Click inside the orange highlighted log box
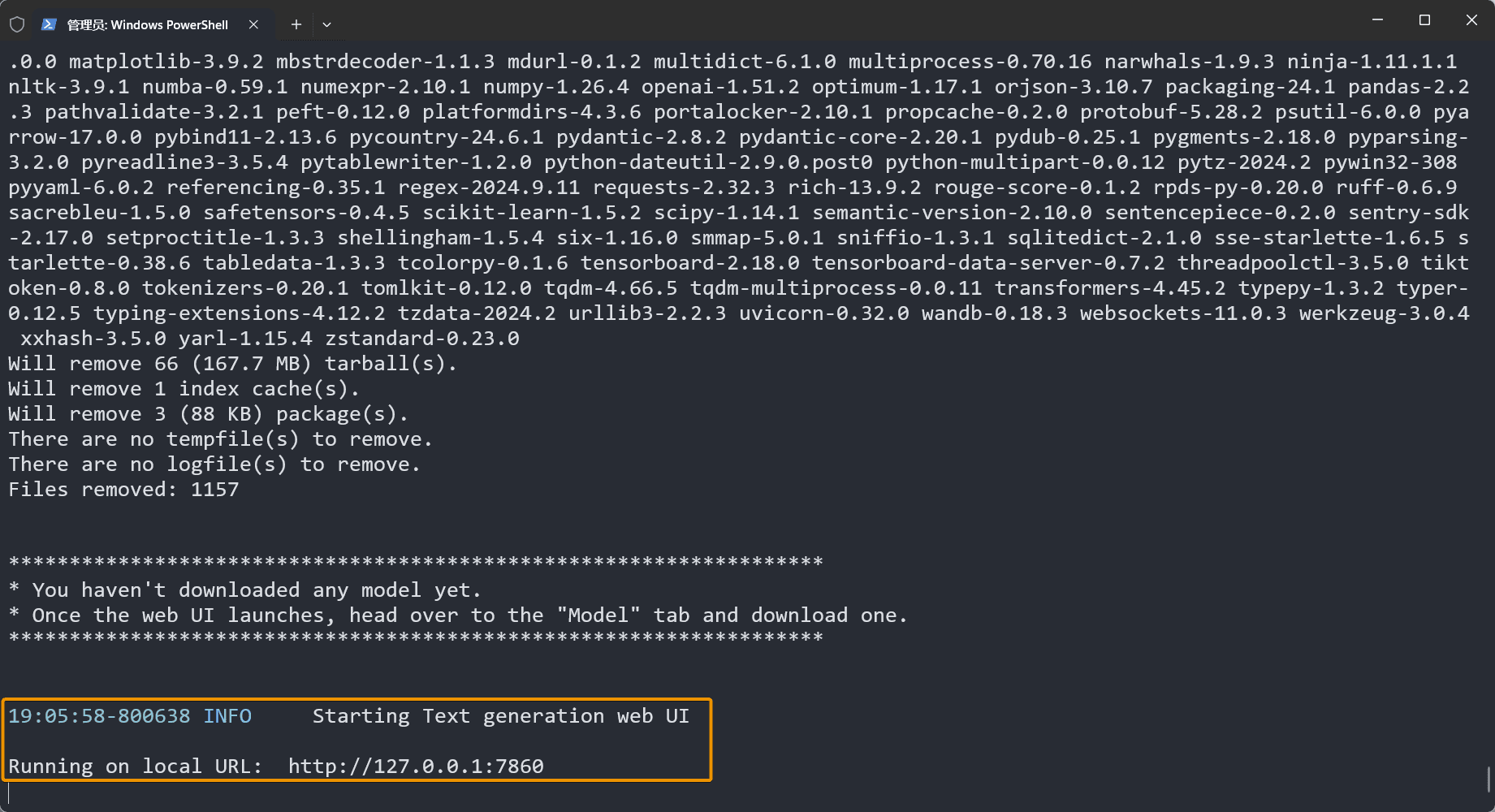This screenshot has width=1495, height=812. 356,739
